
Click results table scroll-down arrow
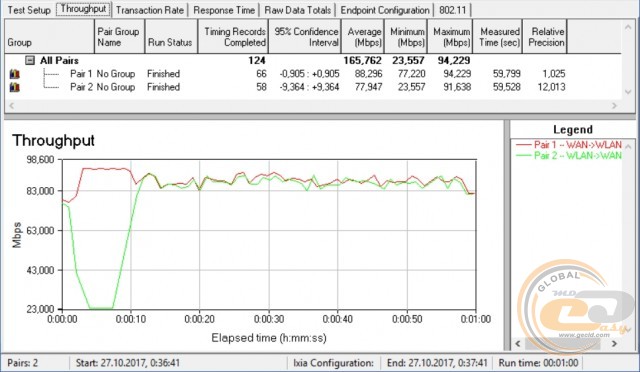tap(628, 92)
